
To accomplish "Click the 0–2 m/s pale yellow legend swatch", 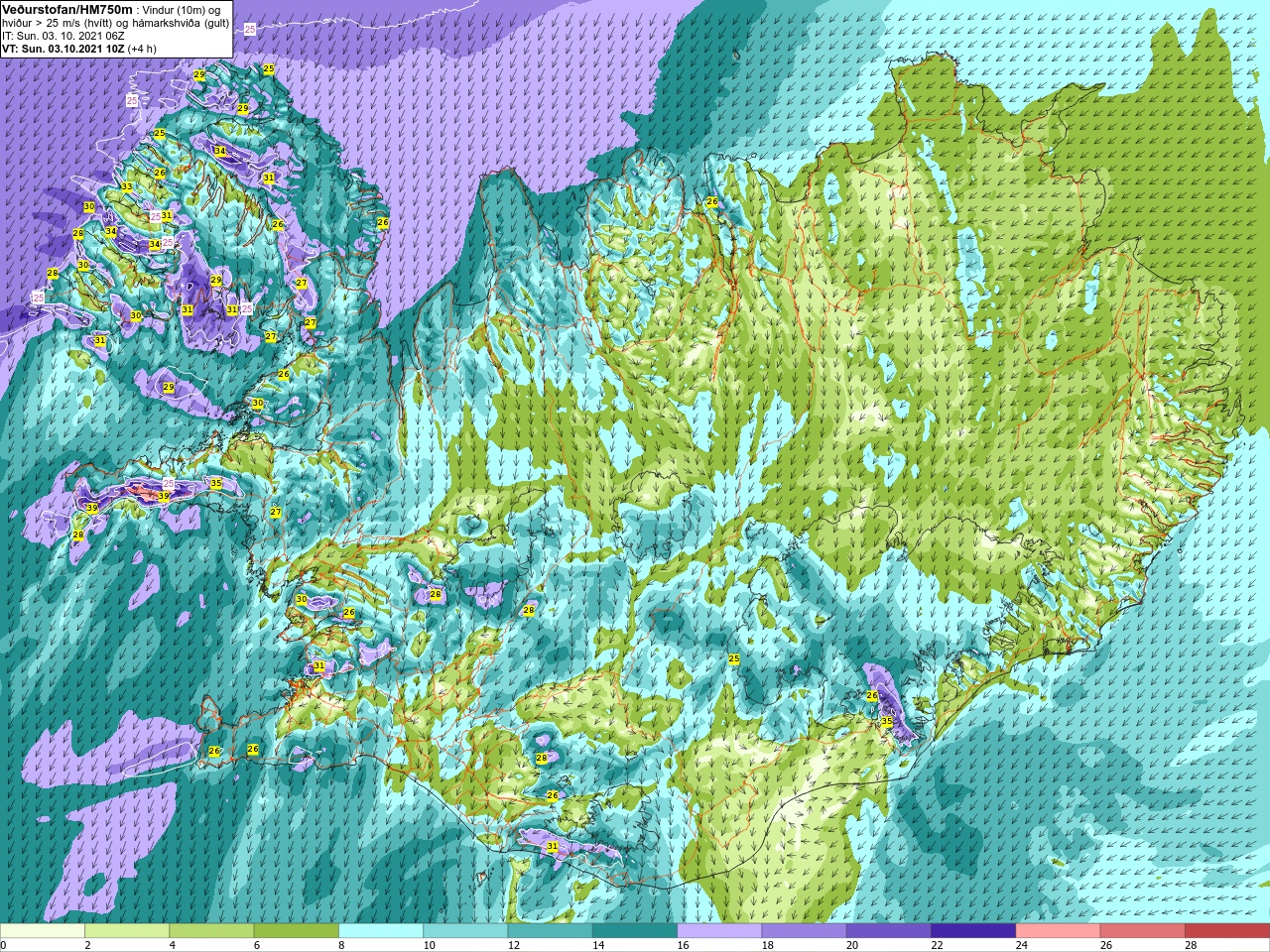I will point(43,931).
